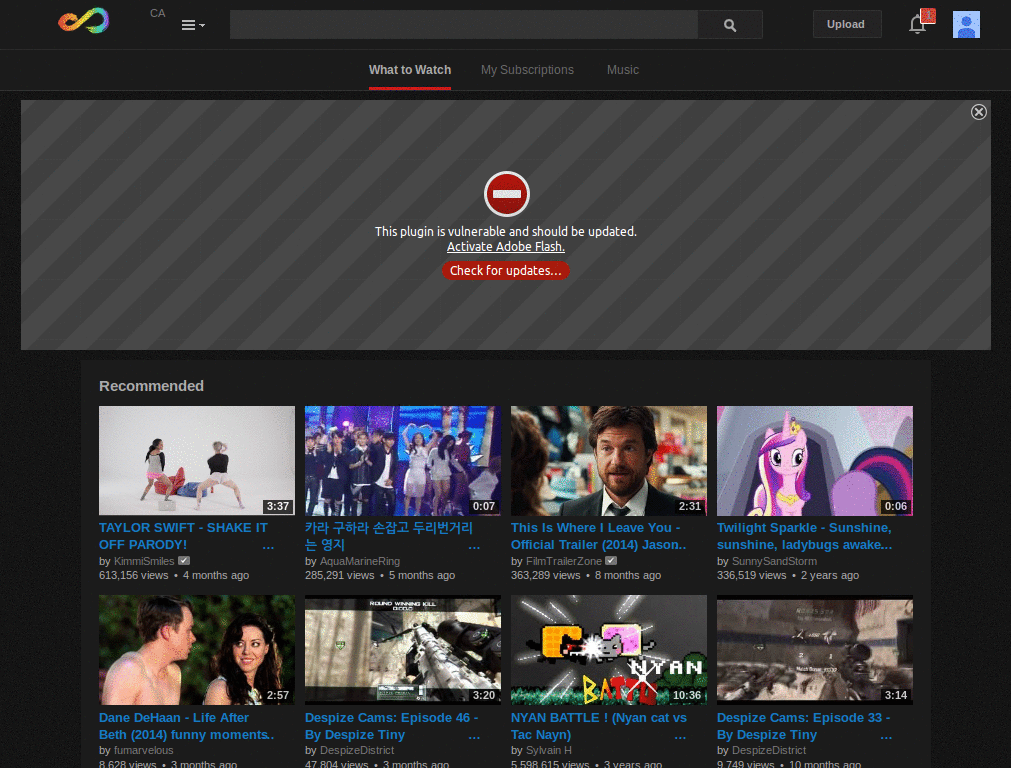Image resolution: width=1024 pixels, height=768 pixels.
Task: Open the KimmiSmiles channel link
Action: (144, 561)
